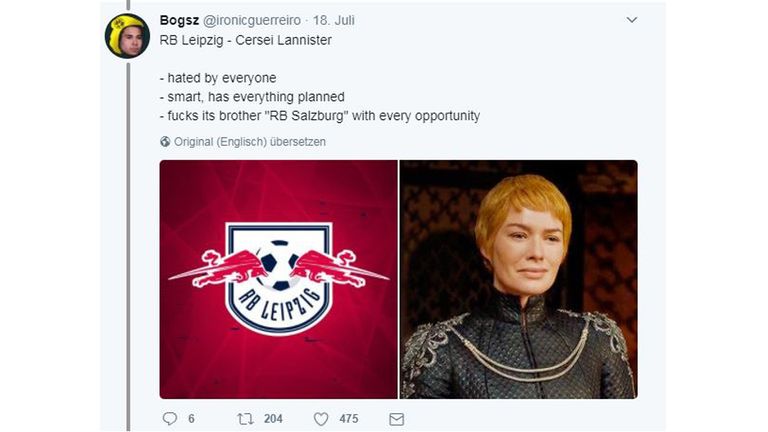Retweet this tweet using the arrows icon

pyautogui.click(x=246, y=418)
